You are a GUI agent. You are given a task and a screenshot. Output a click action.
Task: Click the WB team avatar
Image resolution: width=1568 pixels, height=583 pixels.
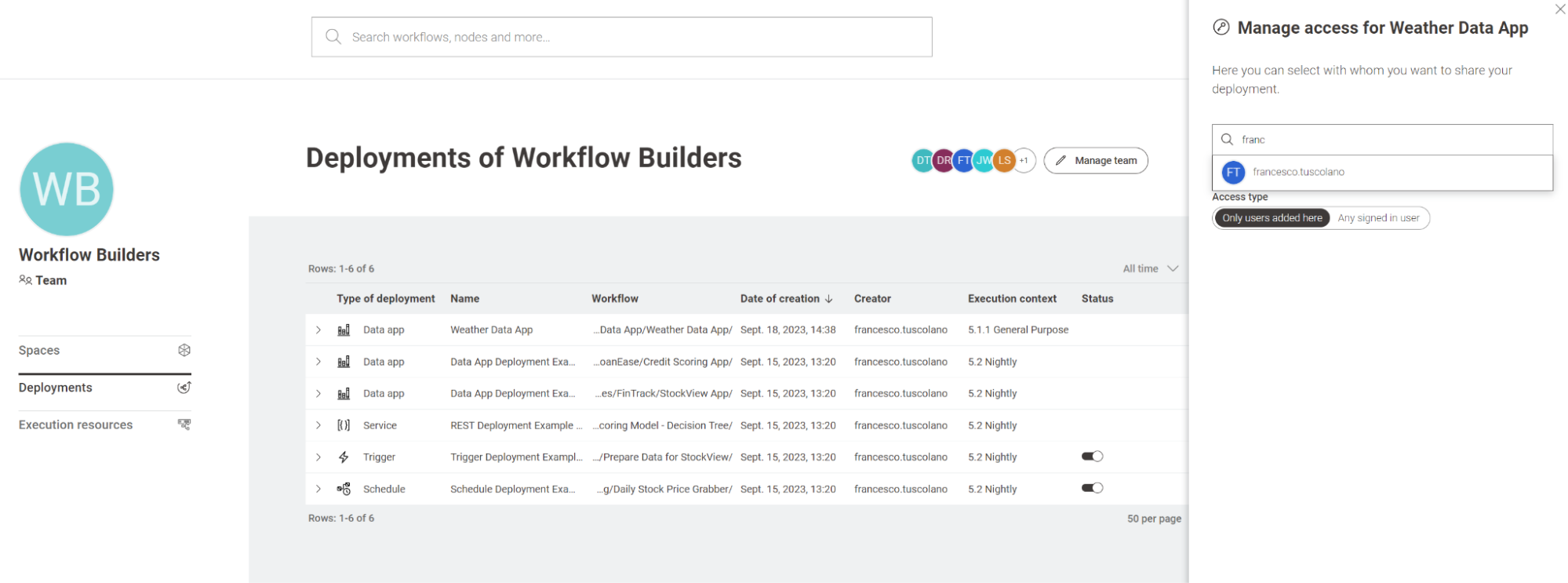pos(67,189)
